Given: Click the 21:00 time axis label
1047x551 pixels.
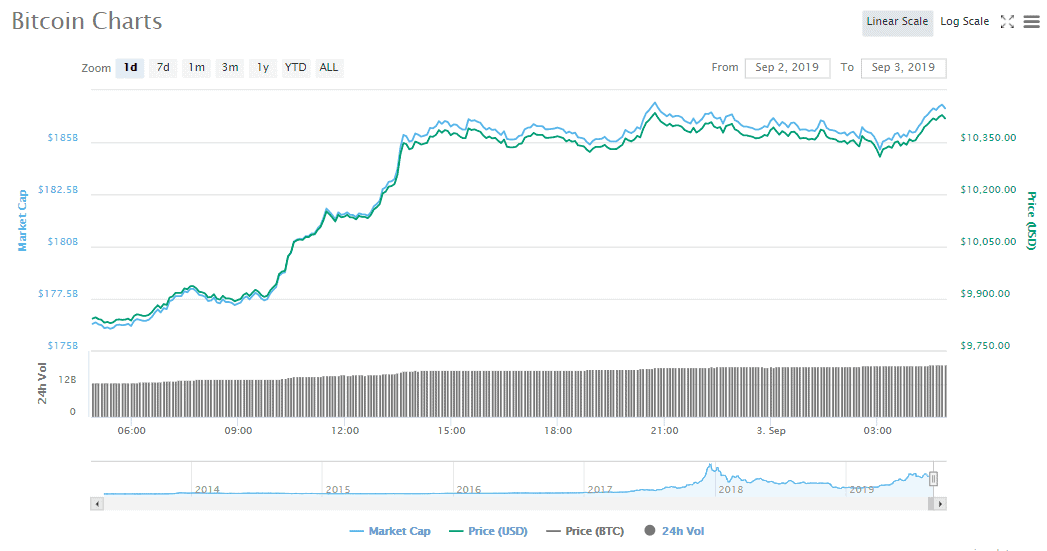Looking at the screenshot, I should click(x=664, y=431).
